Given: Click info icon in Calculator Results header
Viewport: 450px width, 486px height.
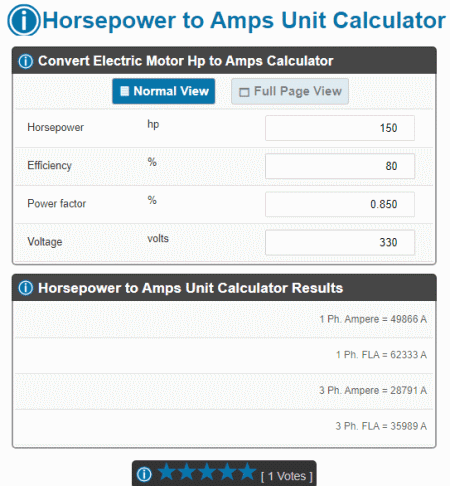Looking at the screenshot, I should [26, 288].
